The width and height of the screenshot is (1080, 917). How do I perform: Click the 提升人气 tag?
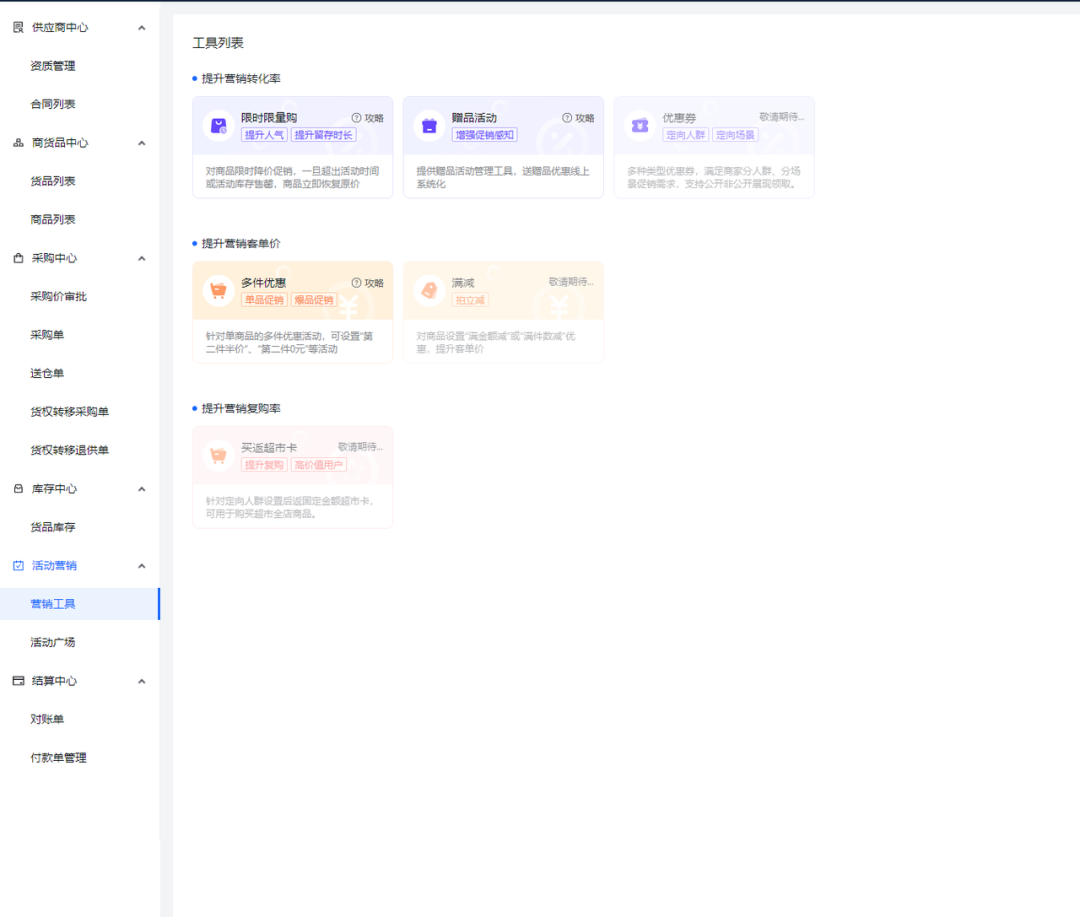(x=264, y=135)
